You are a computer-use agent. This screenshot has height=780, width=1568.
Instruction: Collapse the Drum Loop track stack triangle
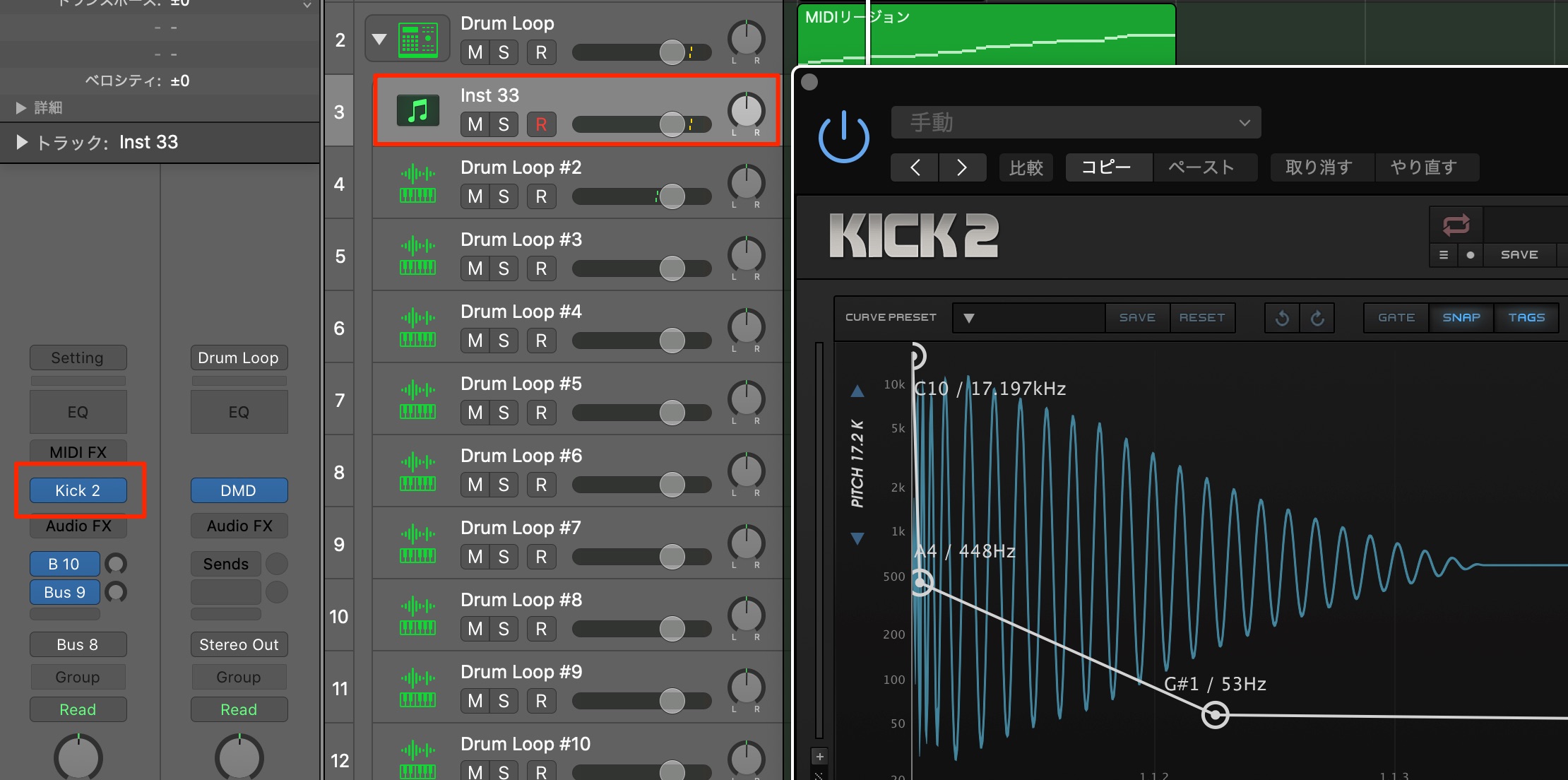coord(380,39)
